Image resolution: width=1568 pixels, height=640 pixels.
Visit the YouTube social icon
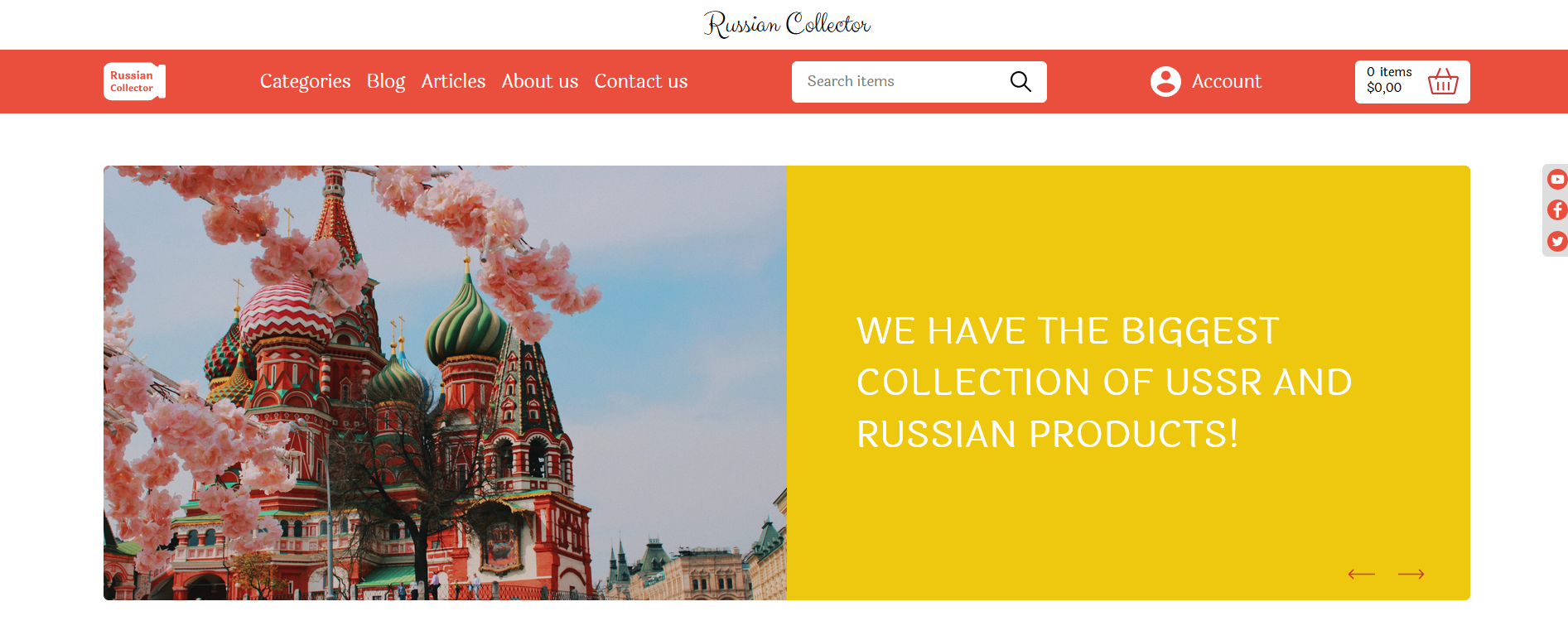pyautogui.click(x=1557, y=179)
